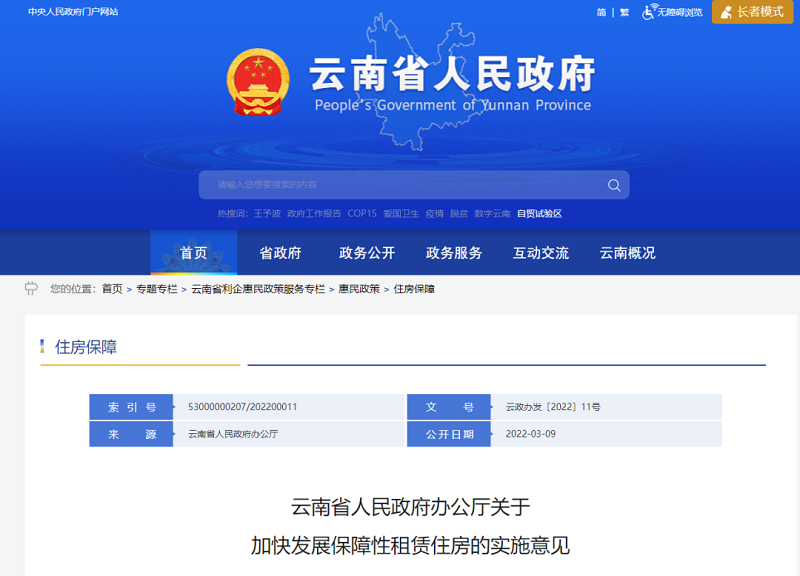The image size is (800, 576).
Task: Open the 省政府 menu
Action: click(x=280, y=253)
